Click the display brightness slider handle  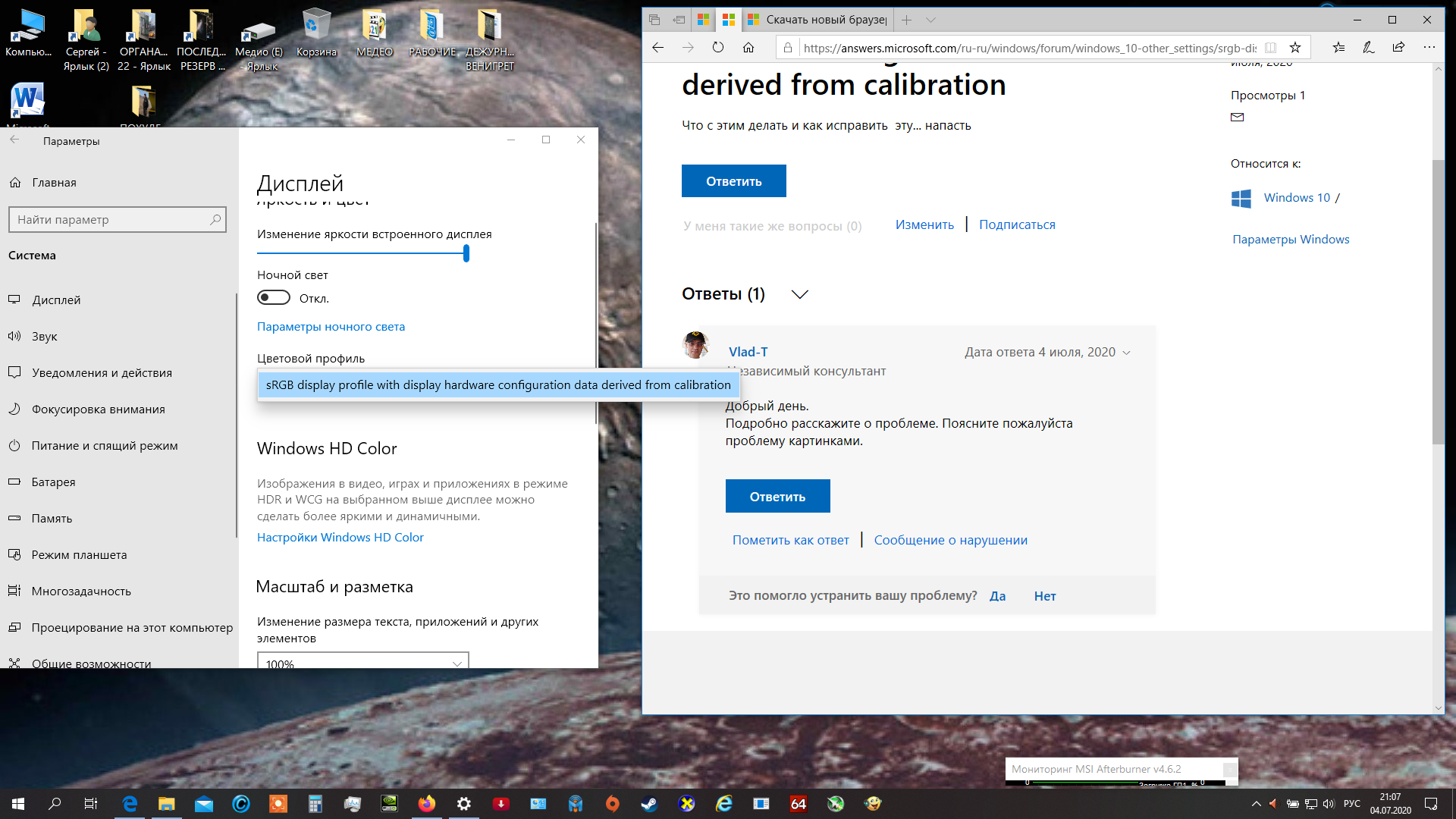coord(466,253)
